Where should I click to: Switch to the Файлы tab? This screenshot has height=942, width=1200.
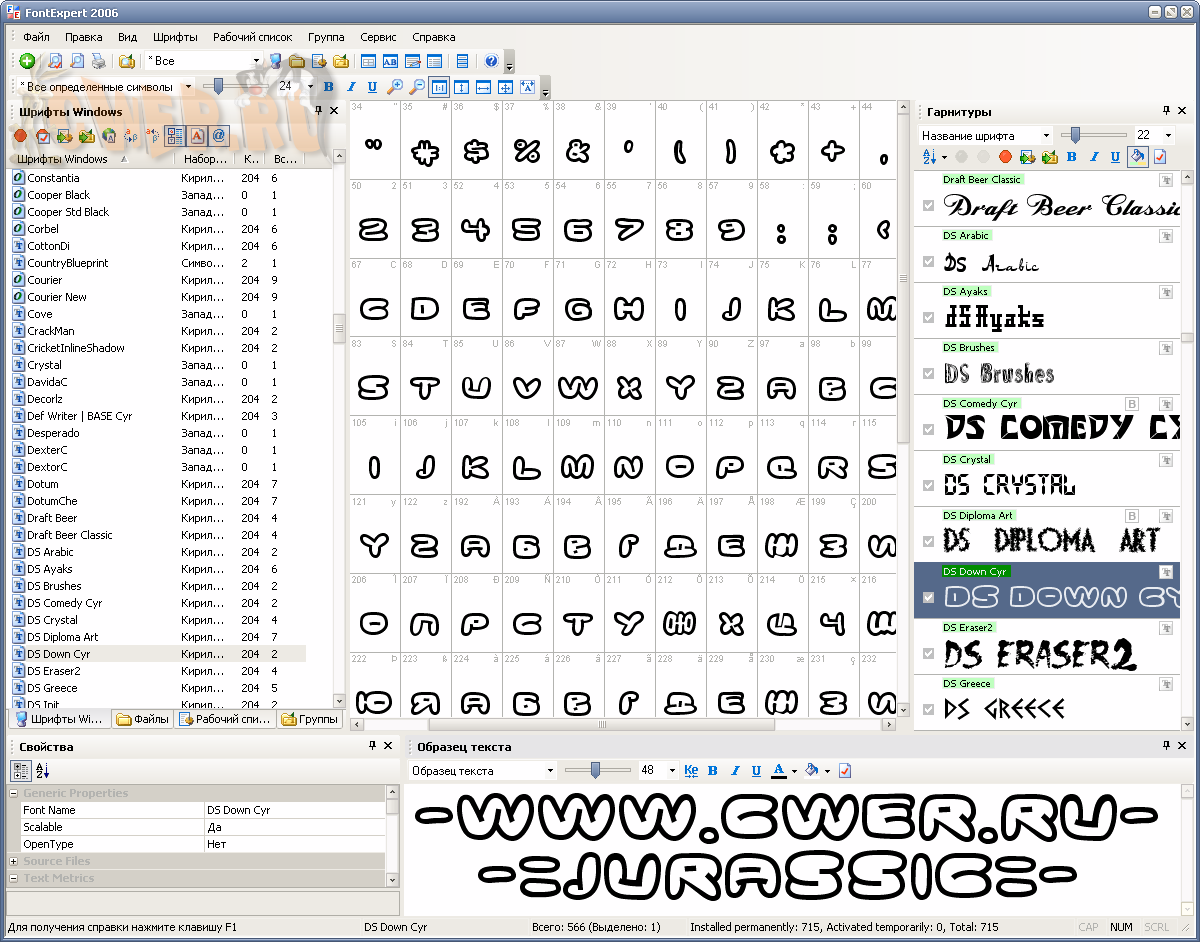click(142, 719)
